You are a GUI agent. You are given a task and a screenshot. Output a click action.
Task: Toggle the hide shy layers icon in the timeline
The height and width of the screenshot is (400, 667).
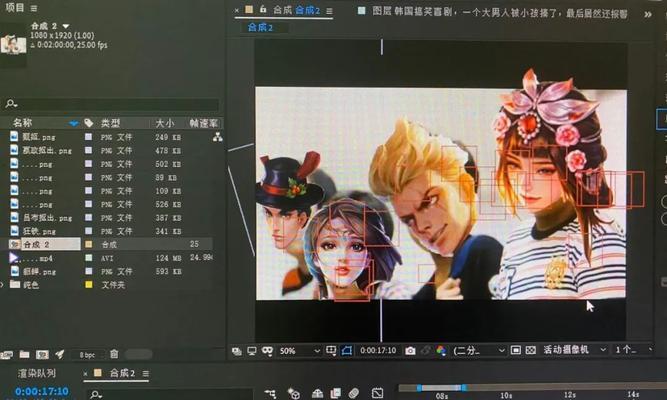317,394
